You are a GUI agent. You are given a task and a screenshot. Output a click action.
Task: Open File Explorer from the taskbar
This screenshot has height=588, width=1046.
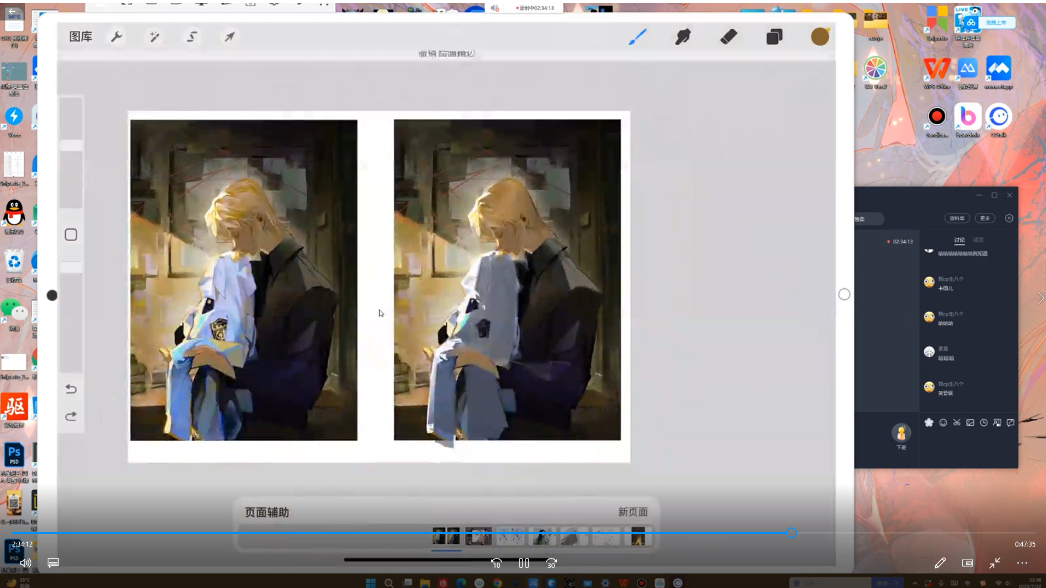(425, 583)
